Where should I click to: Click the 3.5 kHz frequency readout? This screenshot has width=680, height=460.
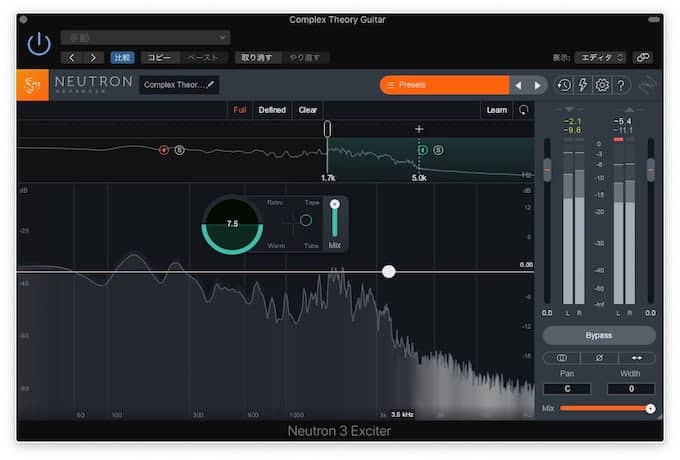(x=402, y=414)
